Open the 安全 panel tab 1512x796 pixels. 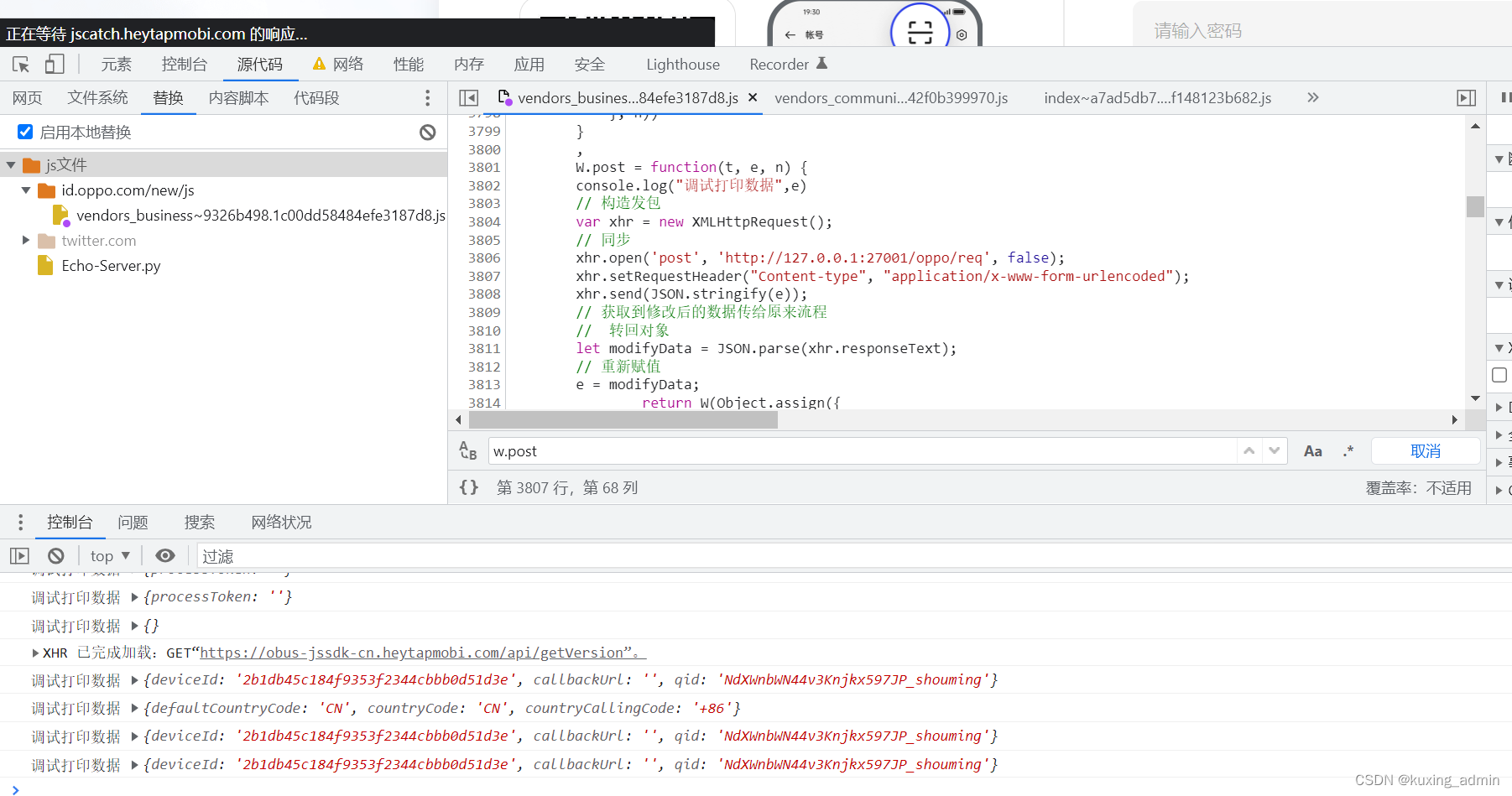[590, 65]
